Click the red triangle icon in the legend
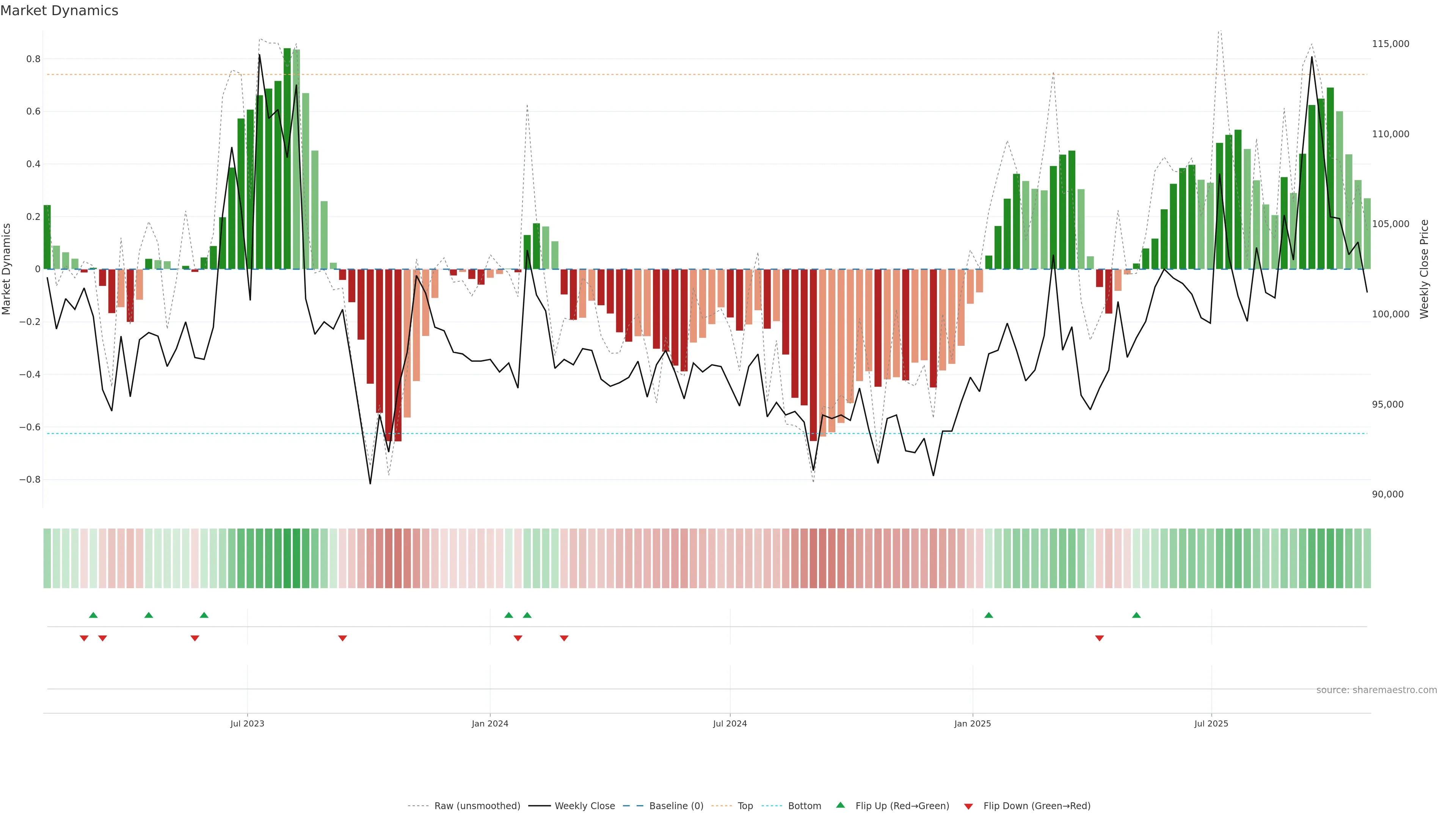 968,806
